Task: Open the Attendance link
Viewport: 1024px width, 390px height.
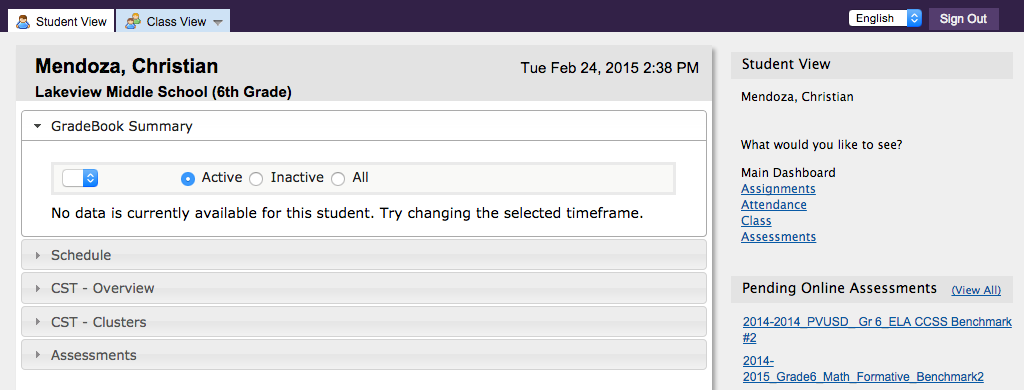Action: 774,205
